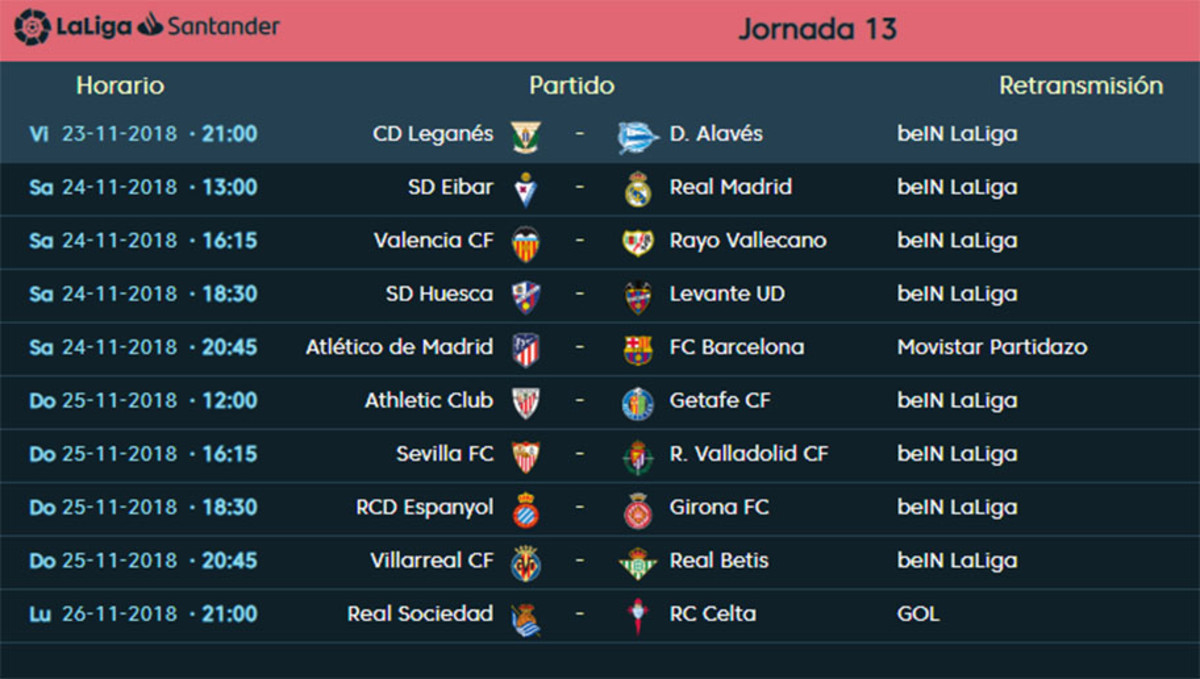Open the SD Eibar team name
The width and height of the screenshot is (1200, 679).
(450, 187)
